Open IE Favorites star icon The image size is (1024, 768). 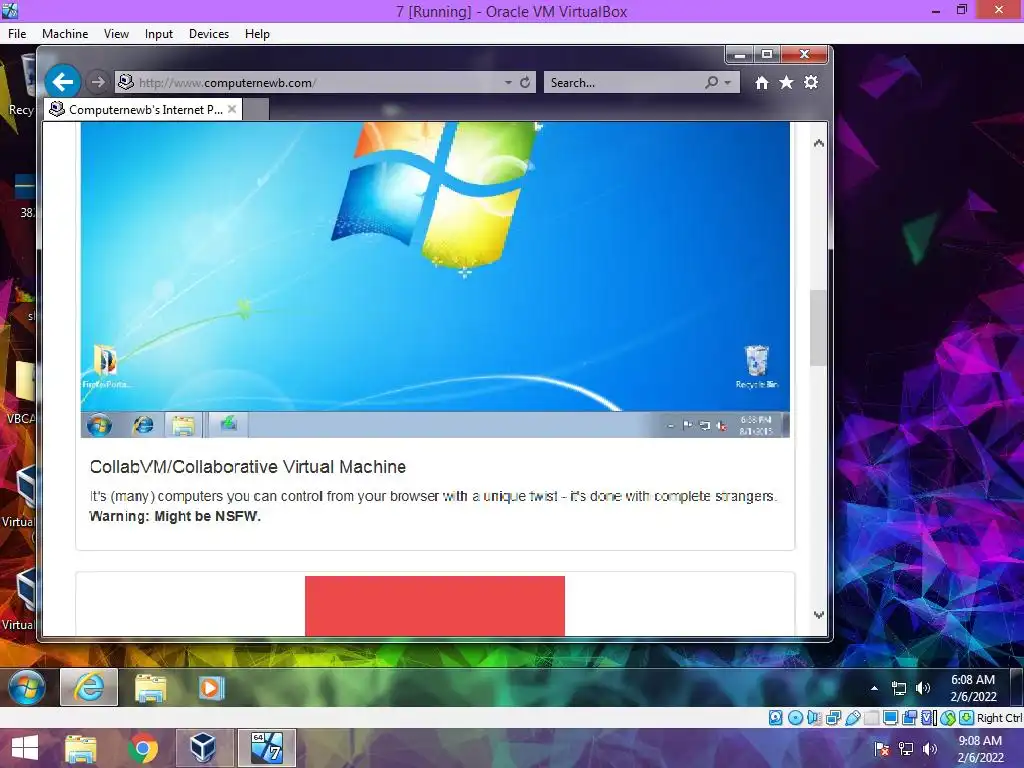pos(786,83)
